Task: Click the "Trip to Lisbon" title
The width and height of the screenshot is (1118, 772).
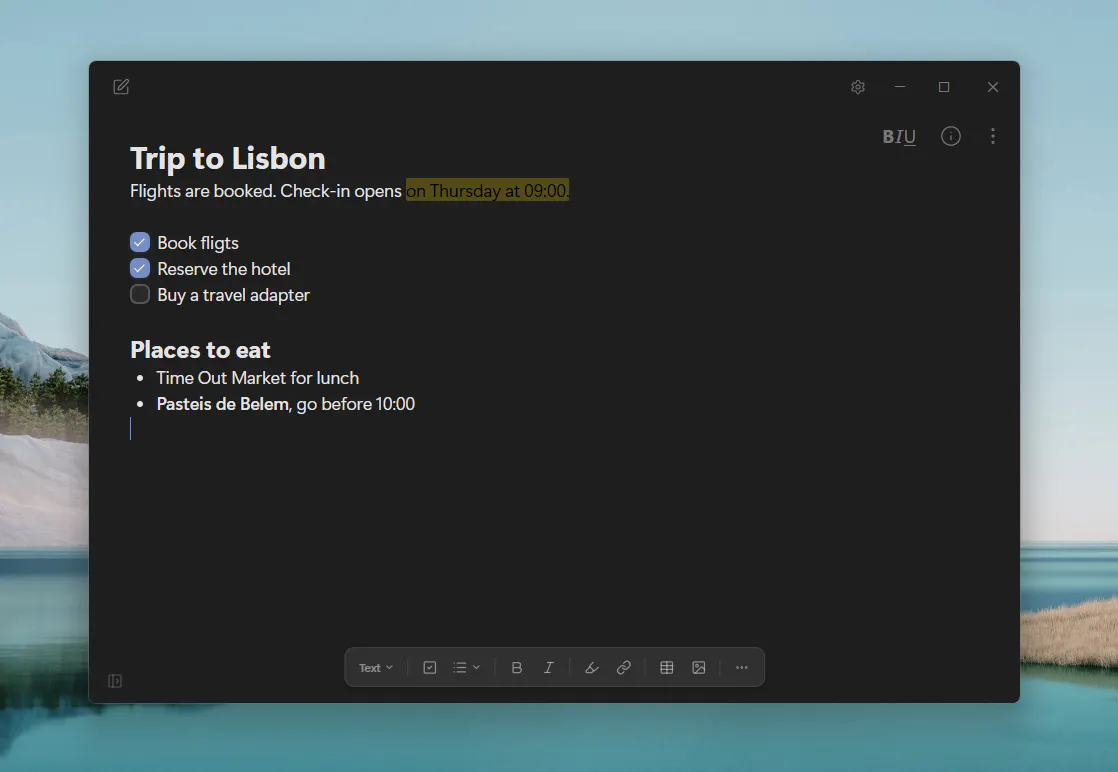Action: 227,158
